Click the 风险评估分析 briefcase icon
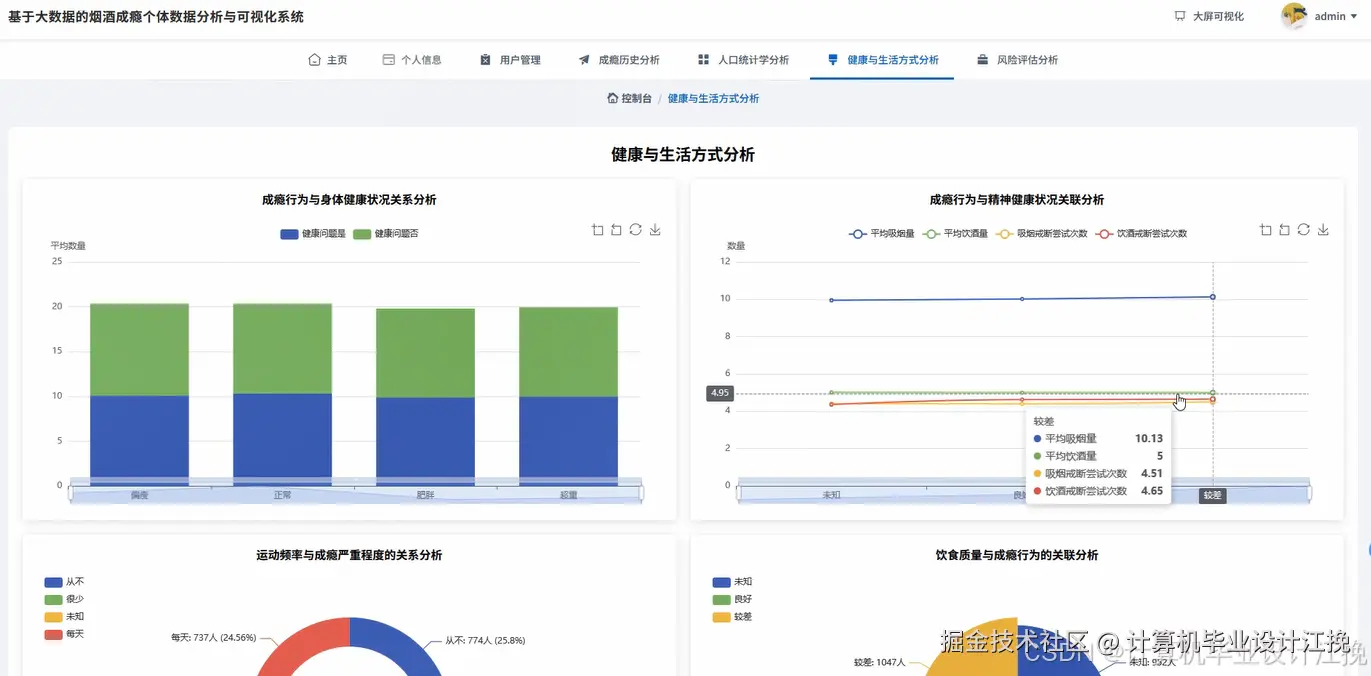Image resolution: width=1371 pixels, height=676 pixels. coord(983,60)
